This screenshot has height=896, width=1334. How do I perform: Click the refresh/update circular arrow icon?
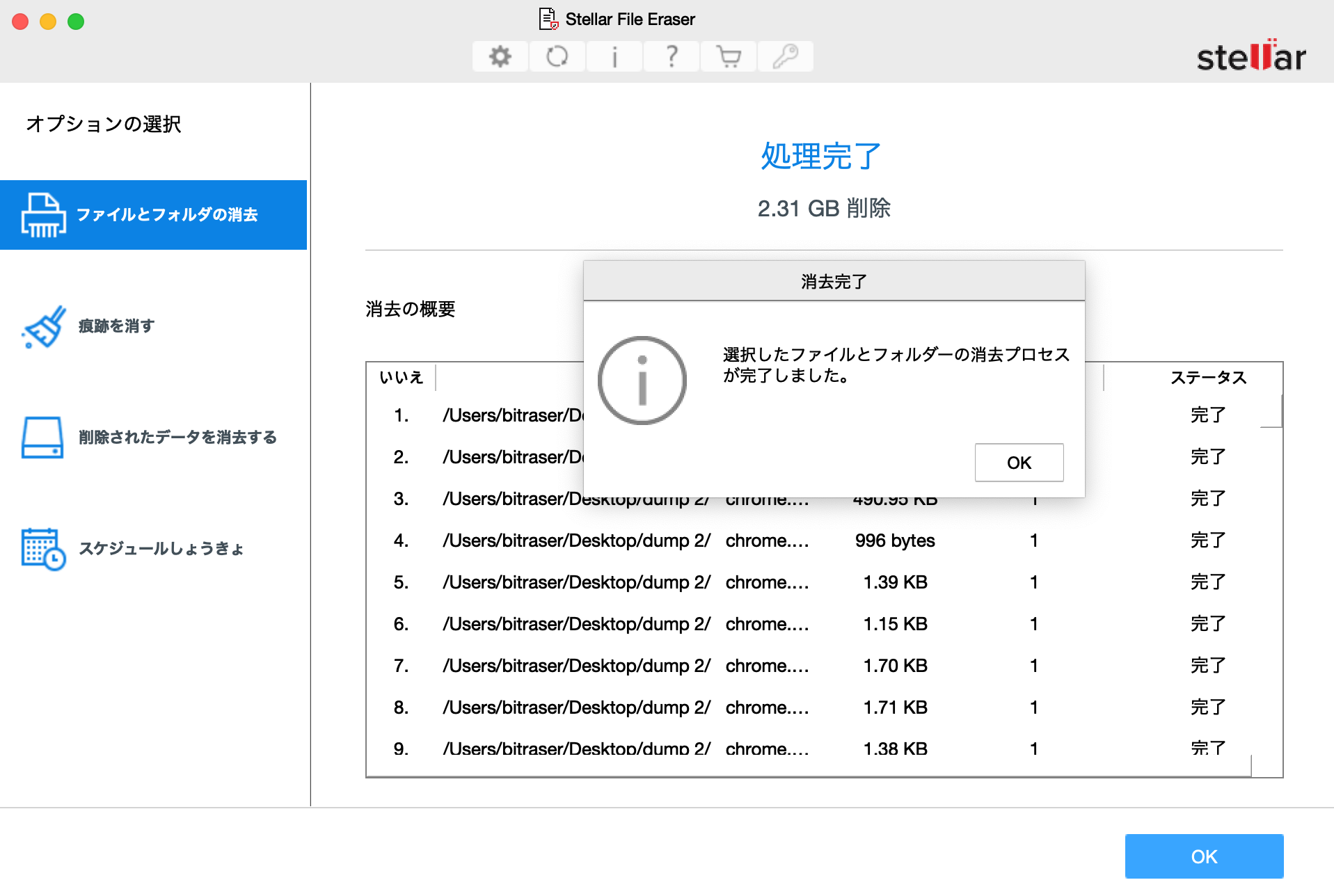coord(557,56)
